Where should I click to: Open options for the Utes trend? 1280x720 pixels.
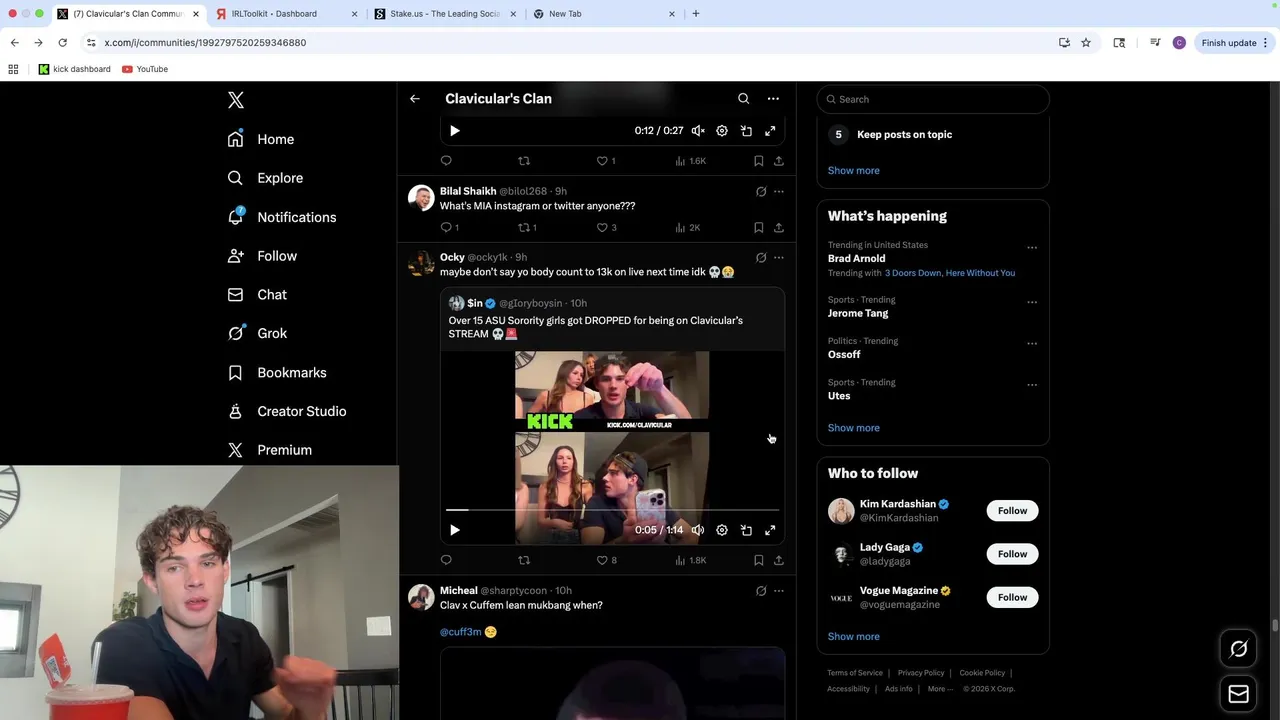click(x=1032, y=385)
